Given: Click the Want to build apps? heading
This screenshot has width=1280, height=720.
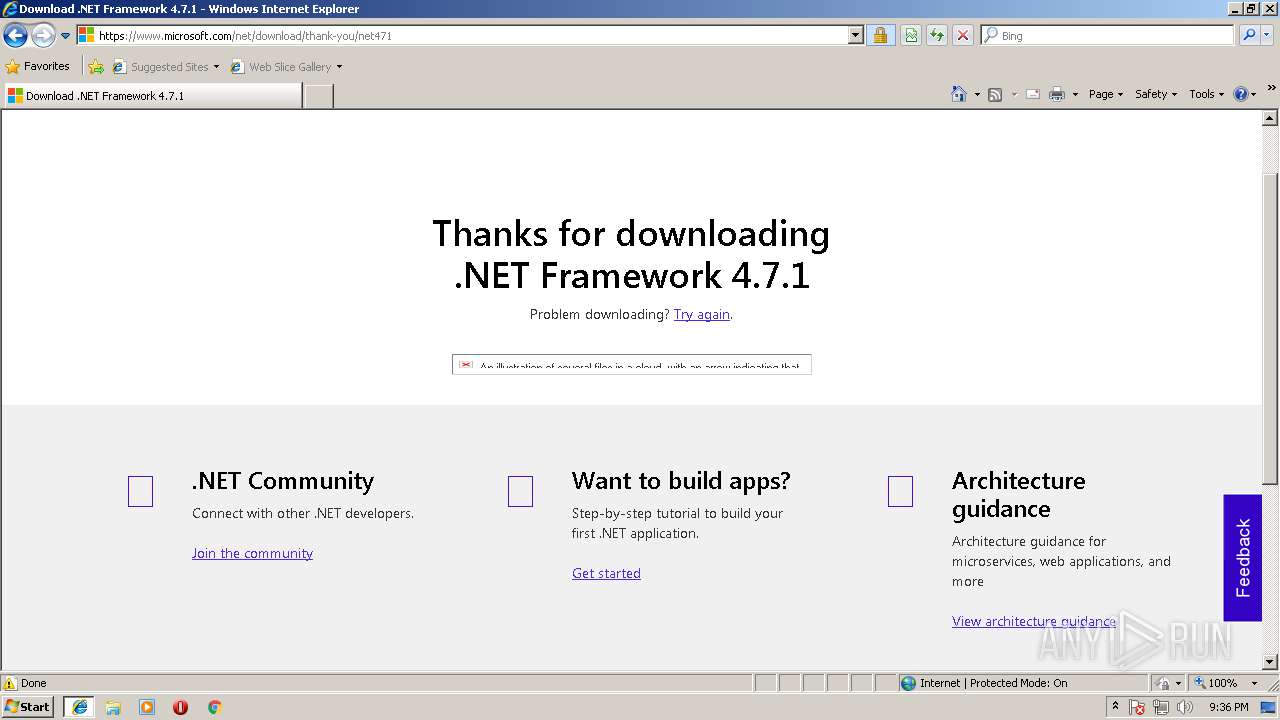Looking at the screenshot, I should click(681, 480).
